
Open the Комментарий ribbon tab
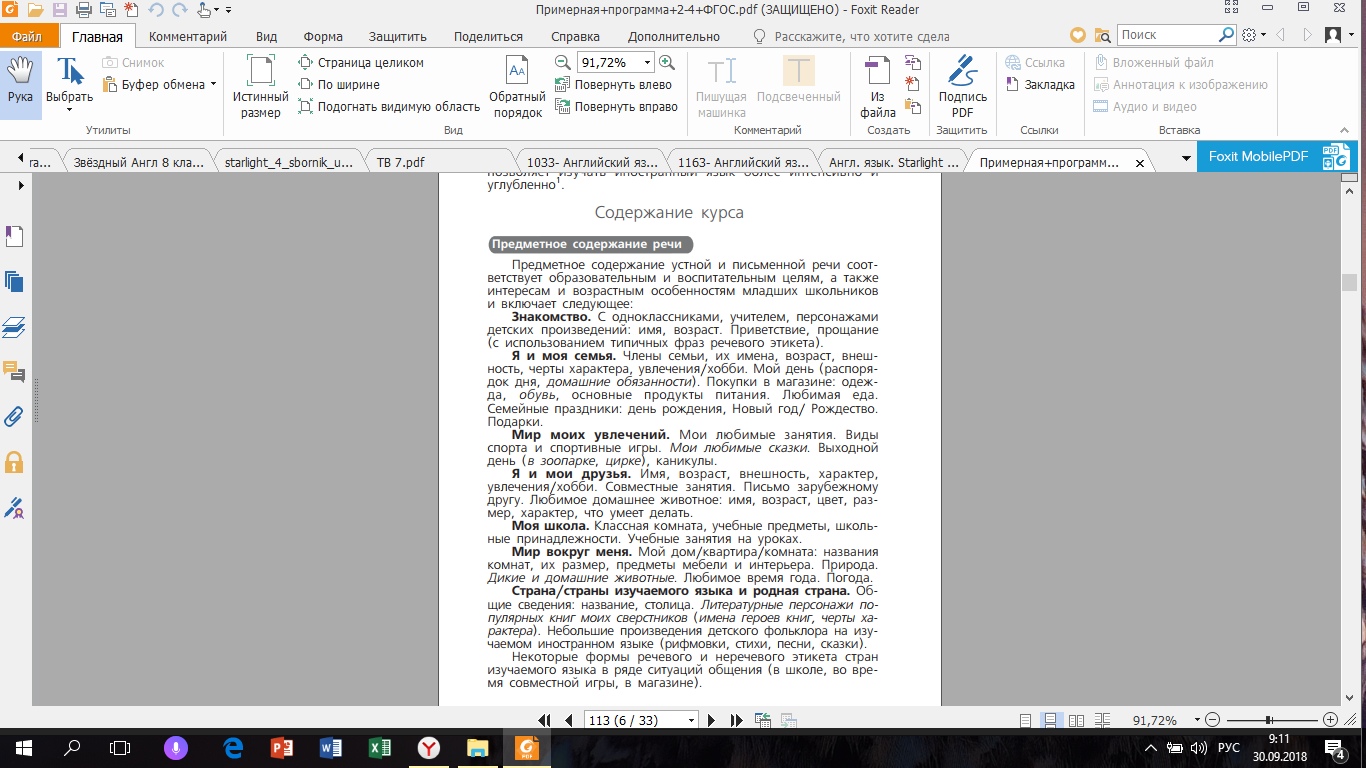click(188, 37)
